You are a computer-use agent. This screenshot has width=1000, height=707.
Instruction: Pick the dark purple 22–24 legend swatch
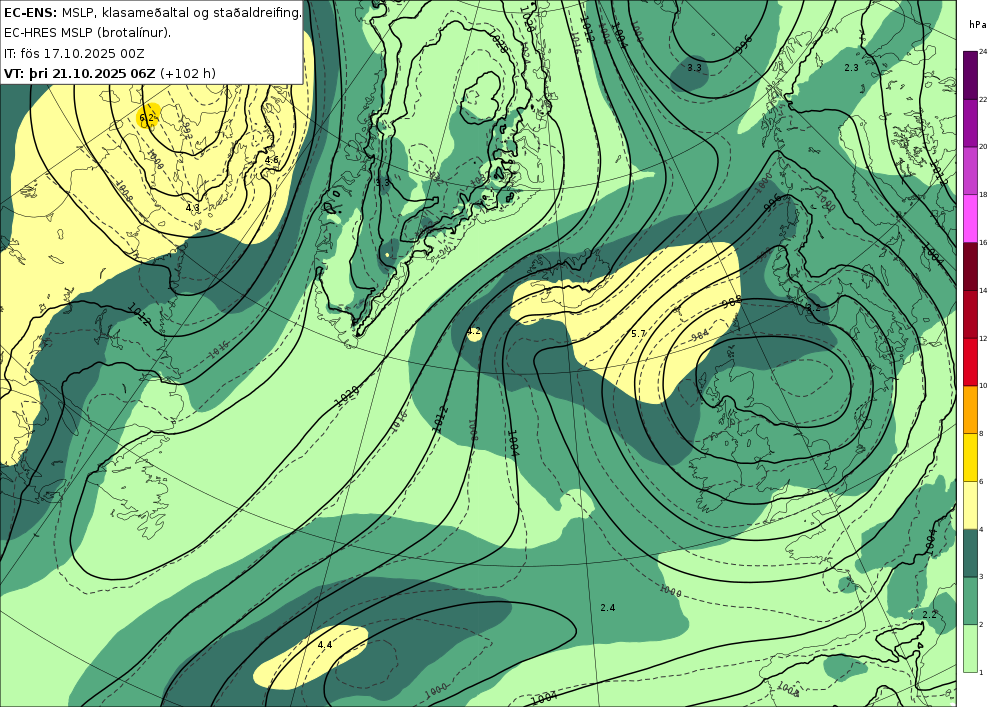tap(970, 75)
